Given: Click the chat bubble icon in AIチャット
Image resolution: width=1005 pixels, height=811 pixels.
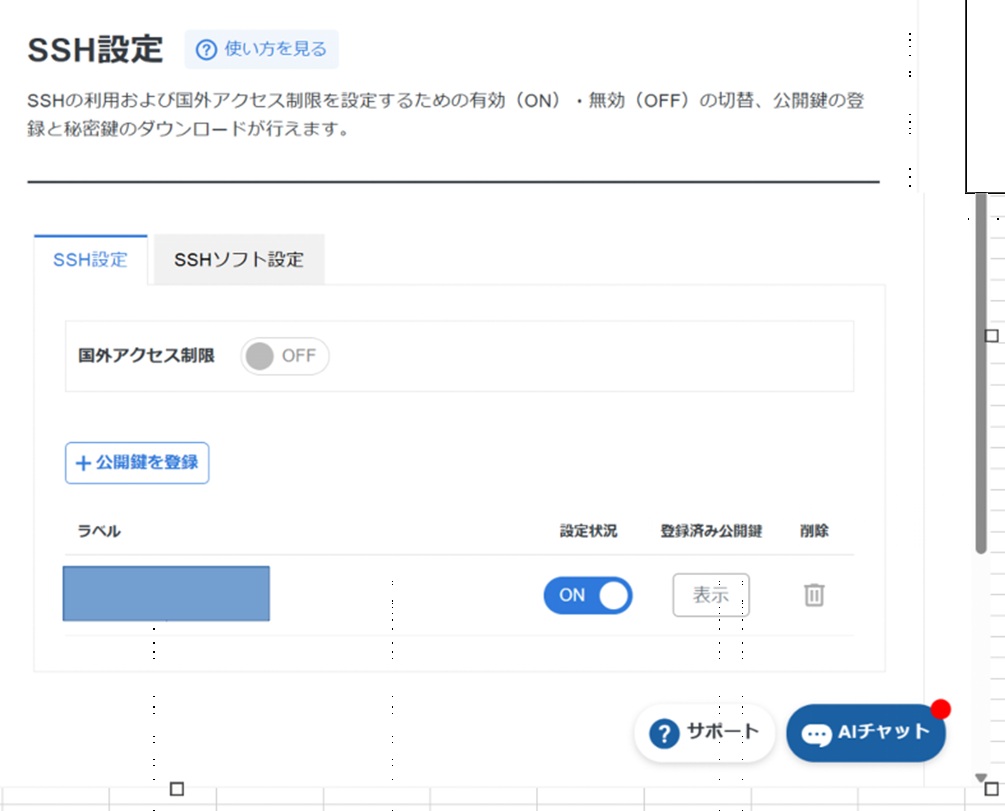Looking at the screenshot, I should pos(816,734).
